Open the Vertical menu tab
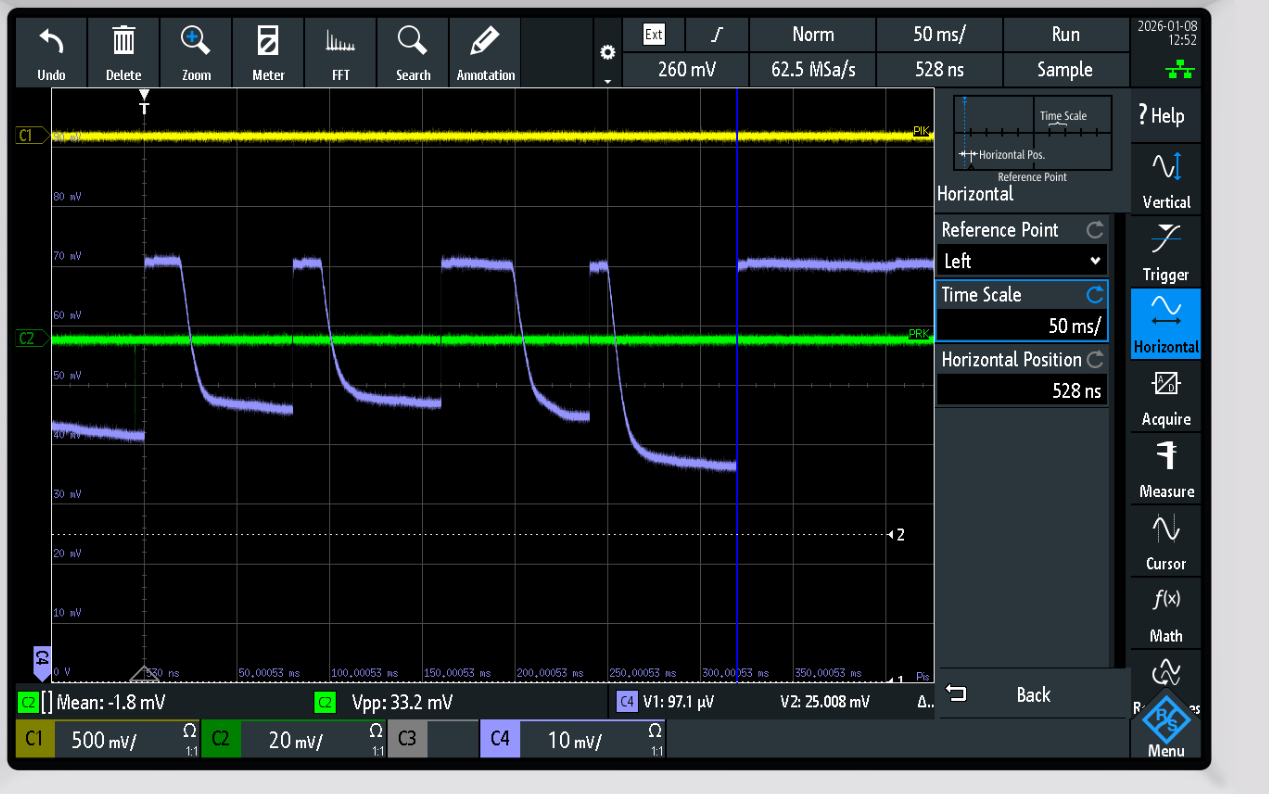Viewport: 1269px width, 794px height. 1166,179
